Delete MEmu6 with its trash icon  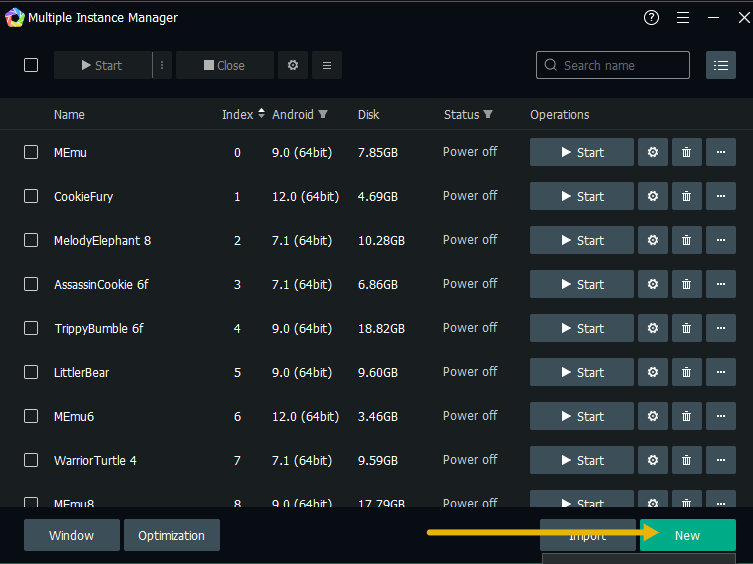point(687,416)
